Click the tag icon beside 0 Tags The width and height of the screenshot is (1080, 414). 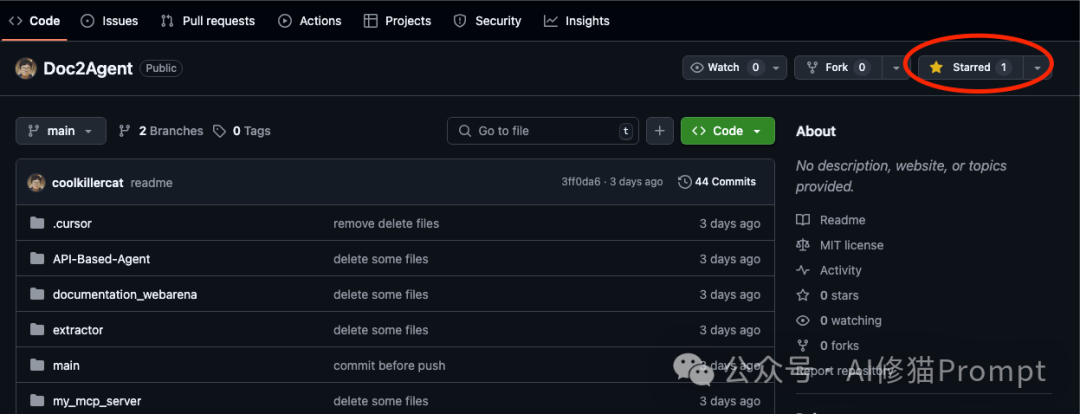pos(219,131)
